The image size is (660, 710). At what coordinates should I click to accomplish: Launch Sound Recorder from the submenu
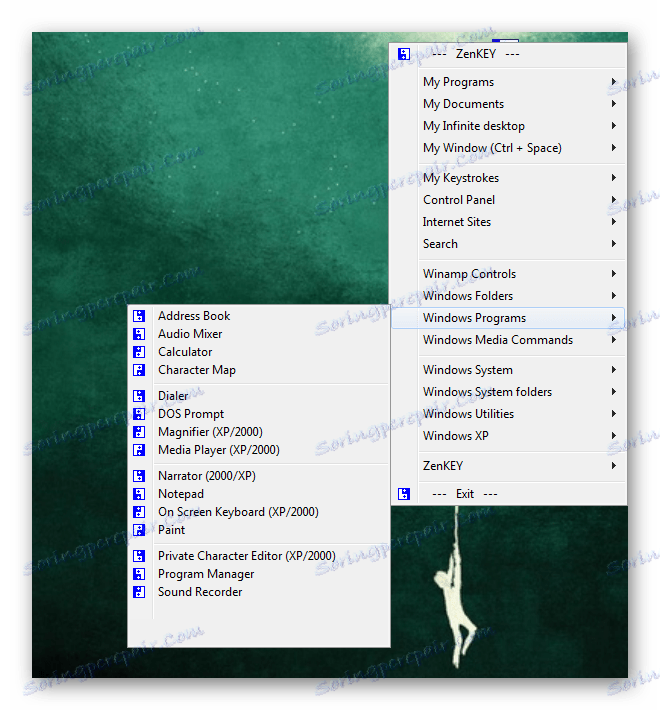pos(259,592)
